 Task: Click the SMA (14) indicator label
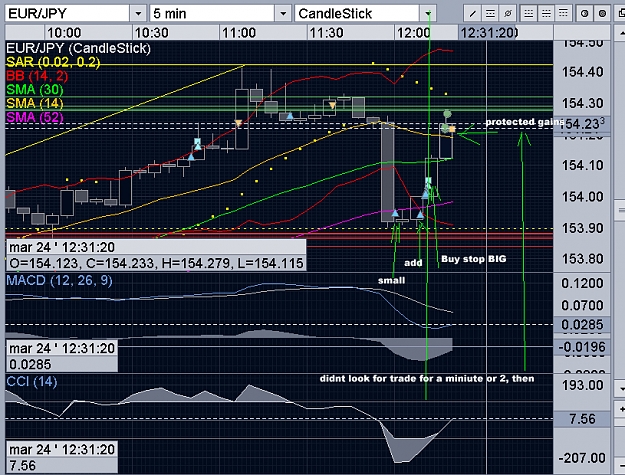(35, 104)
